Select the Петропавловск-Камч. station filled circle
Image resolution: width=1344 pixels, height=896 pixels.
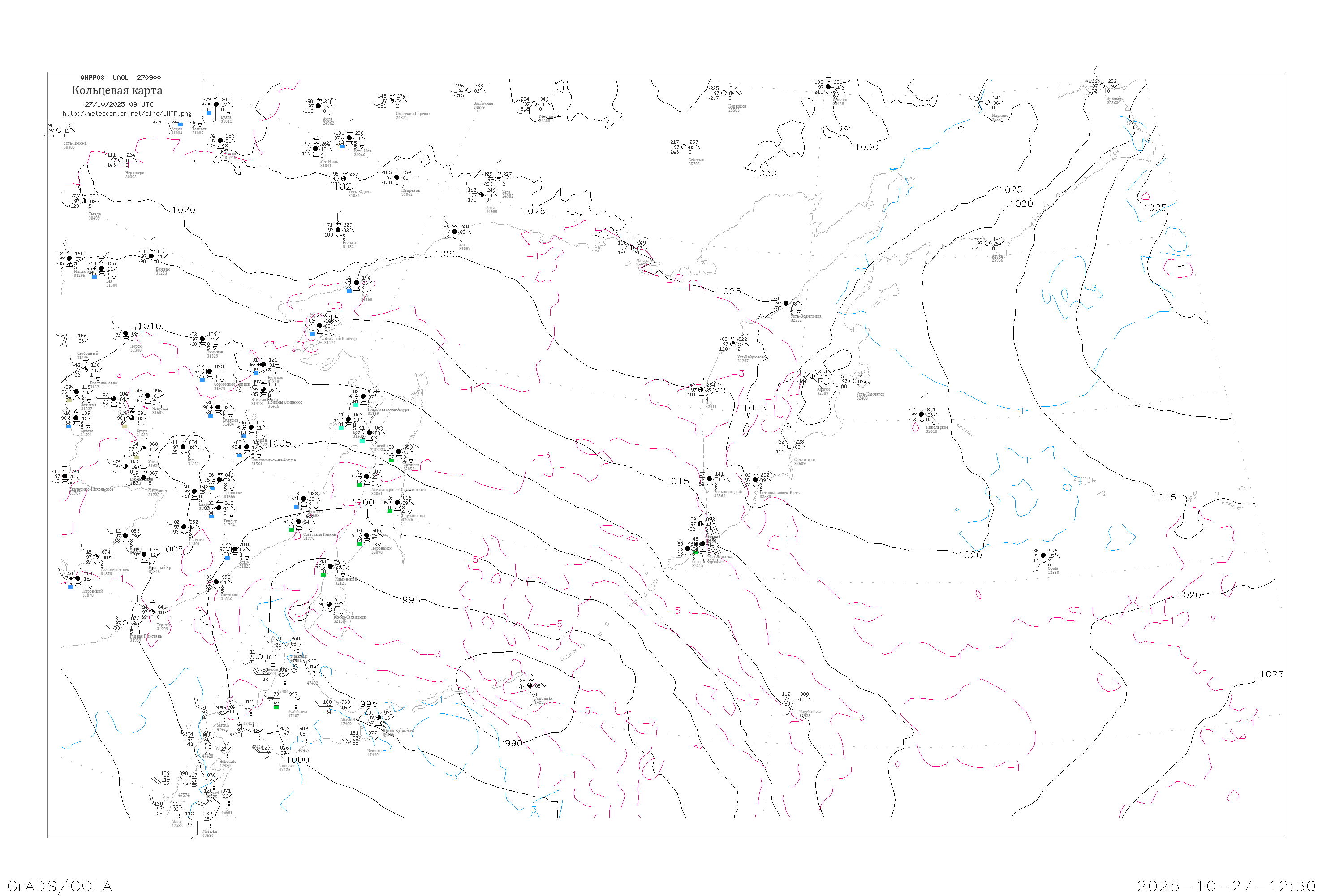(x=755, y=479)
